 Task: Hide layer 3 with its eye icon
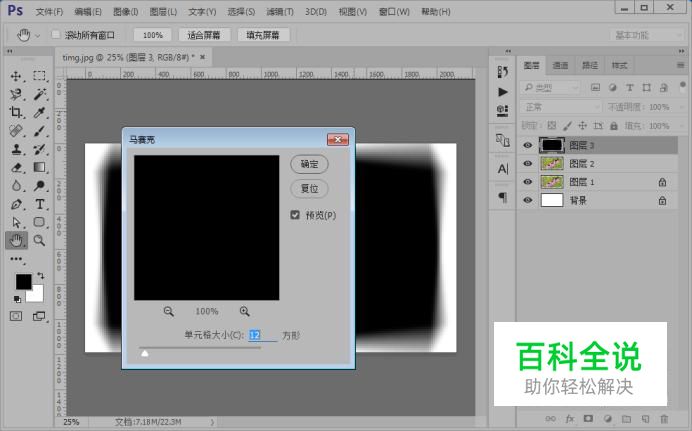click(527, 145)
